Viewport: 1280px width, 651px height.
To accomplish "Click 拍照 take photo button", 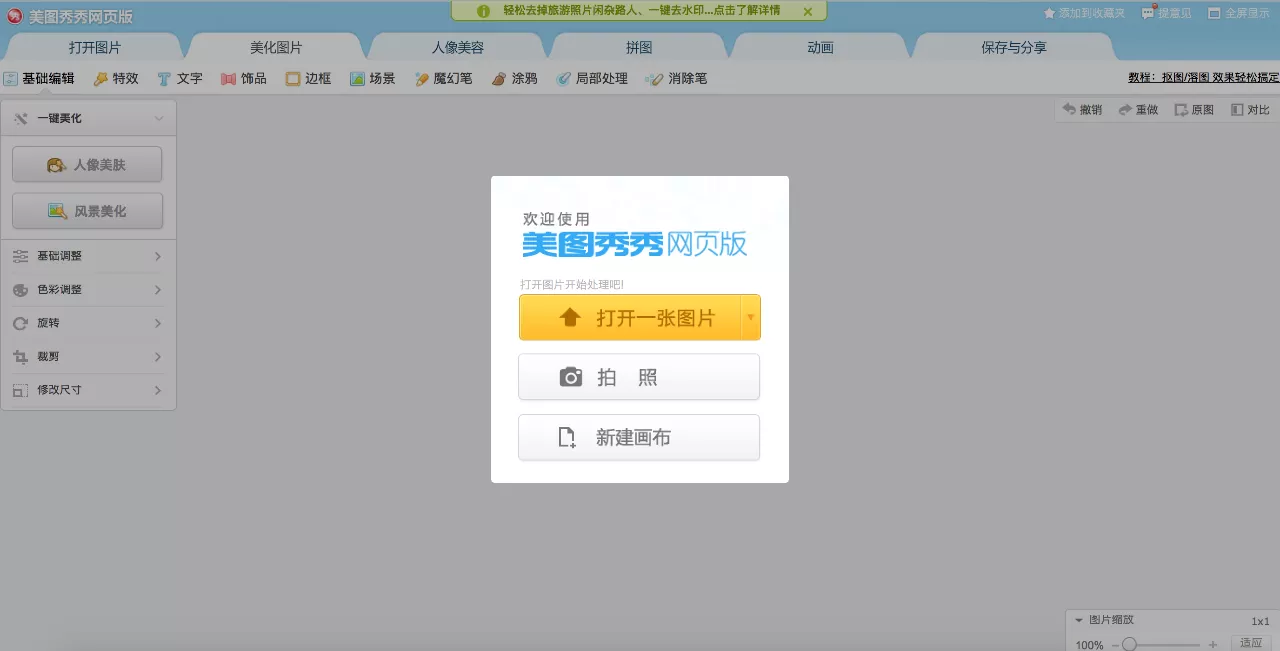I will (639, 377).
